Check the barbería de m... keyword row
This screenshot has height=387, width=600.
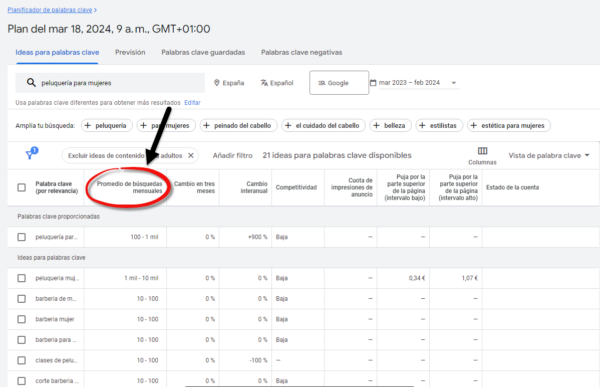(x=21, y=299)
